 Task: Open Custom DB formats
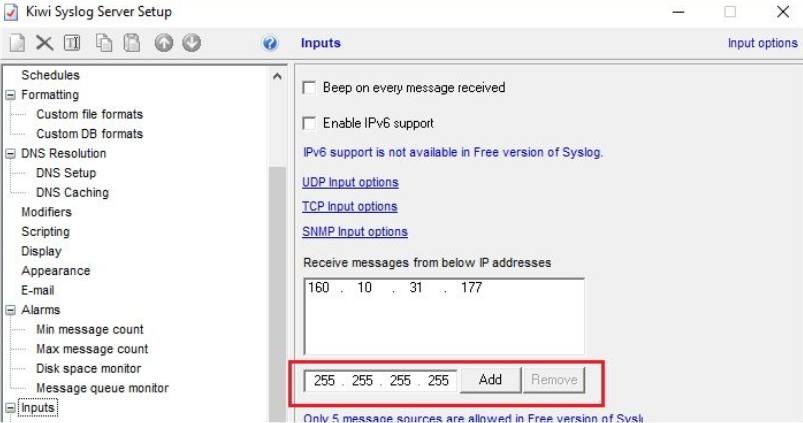pos(89,134)
